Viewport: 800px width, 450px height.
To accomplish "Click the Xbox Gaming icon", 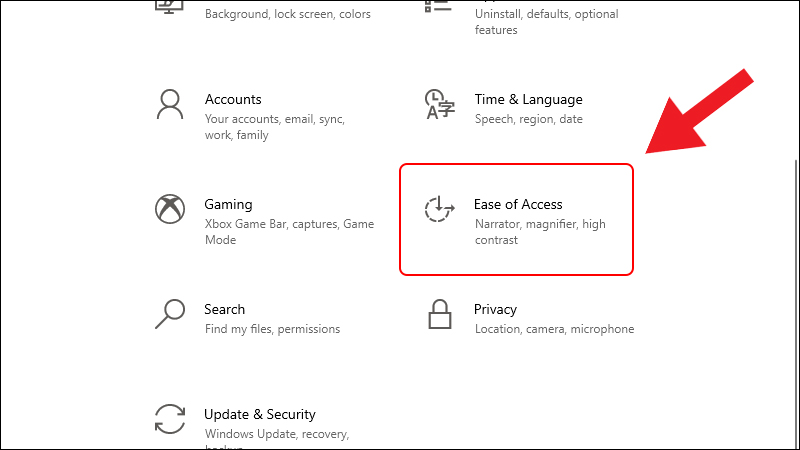I will click(170, 209).
